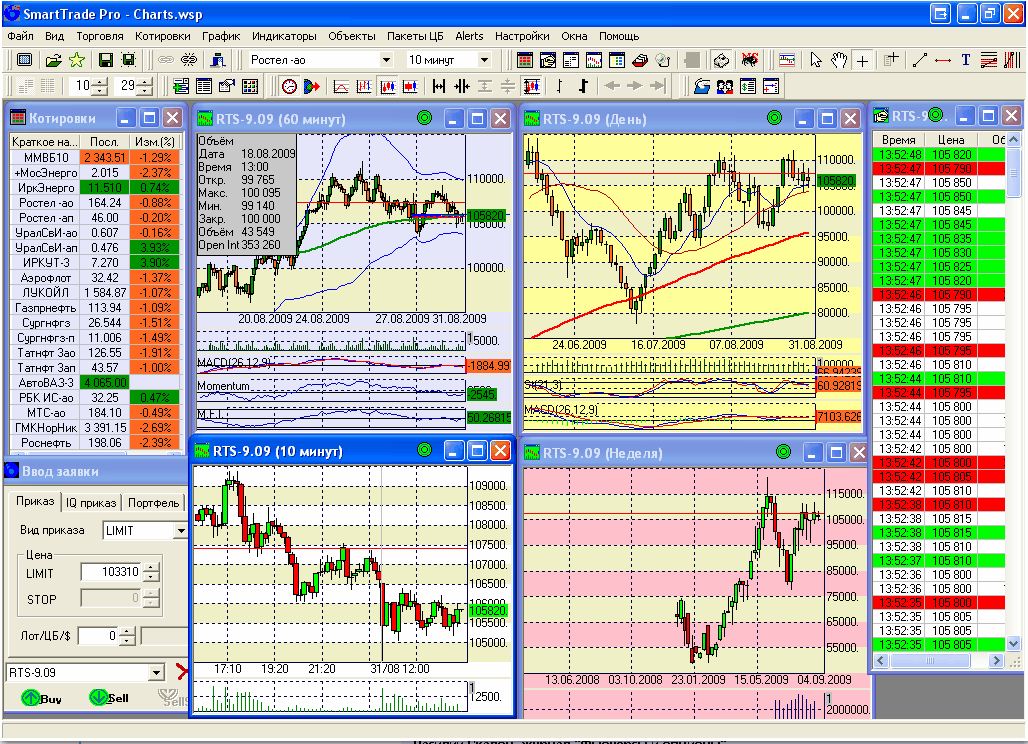The image size is (1028, 744).
Task: Toggle the crosshair cursor tool
Action: point(862,60)
